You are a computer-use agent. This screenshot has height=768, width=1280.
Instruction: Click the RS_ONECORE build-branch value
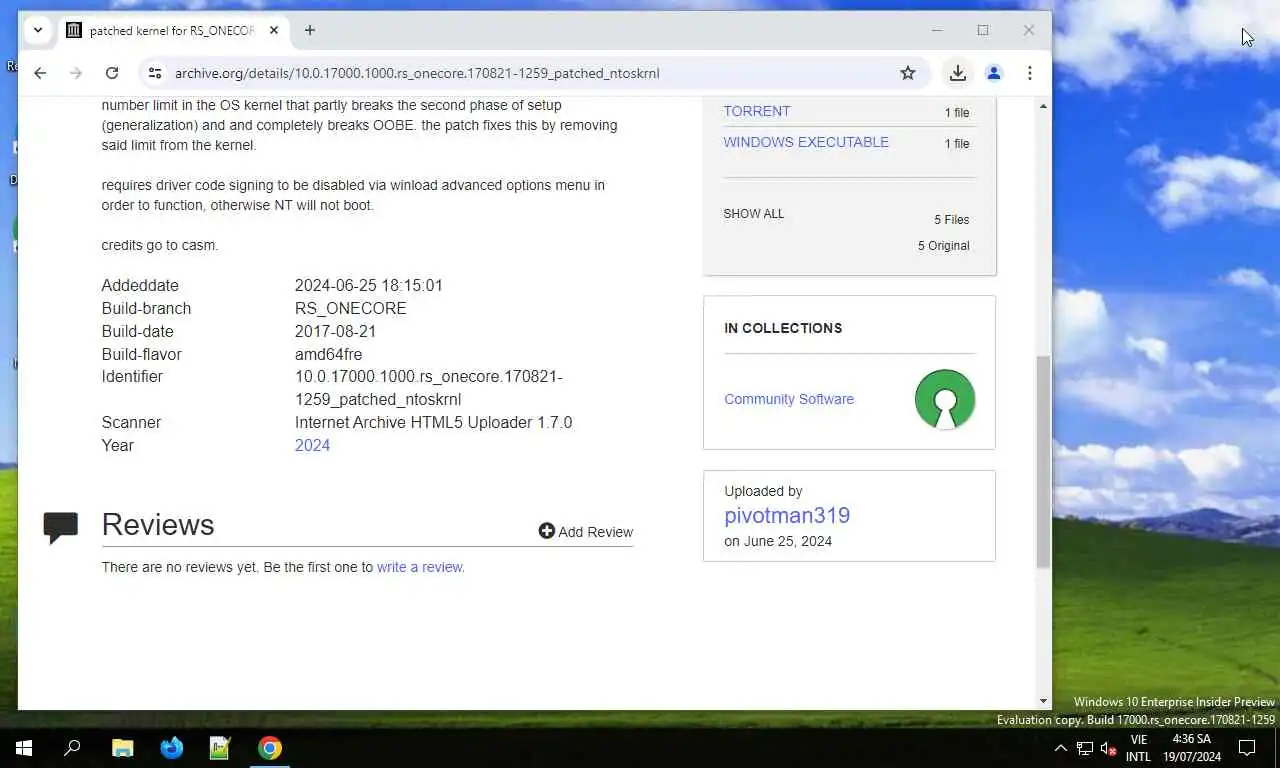coord(351,309)
